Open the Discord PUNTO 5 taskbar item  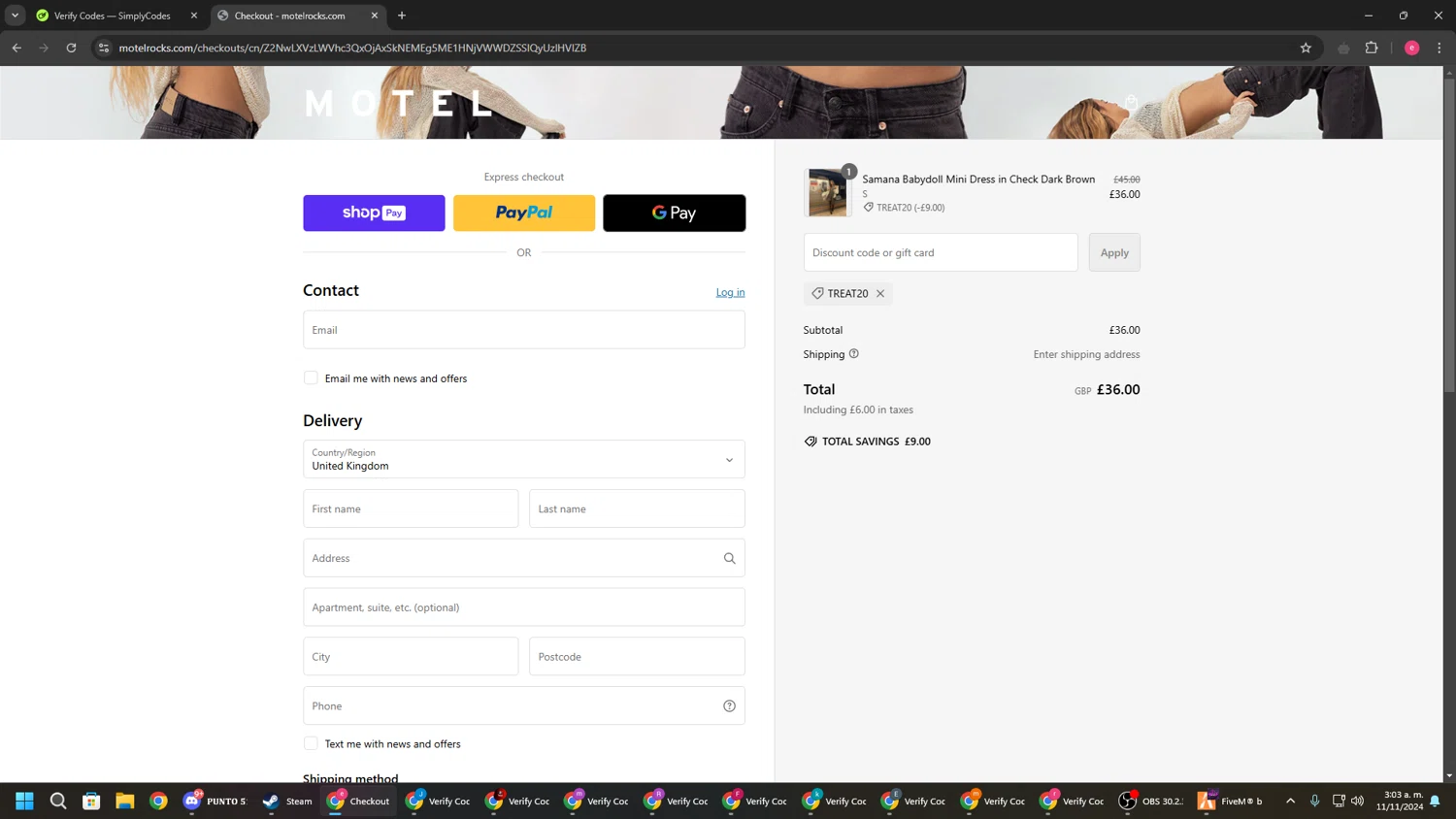tap(215, 801)
